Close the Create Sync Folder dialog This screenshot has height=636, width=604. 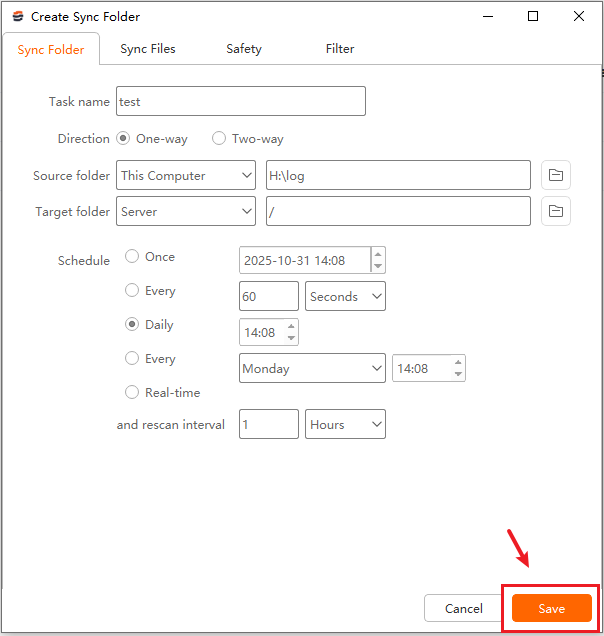click(579, 16)
